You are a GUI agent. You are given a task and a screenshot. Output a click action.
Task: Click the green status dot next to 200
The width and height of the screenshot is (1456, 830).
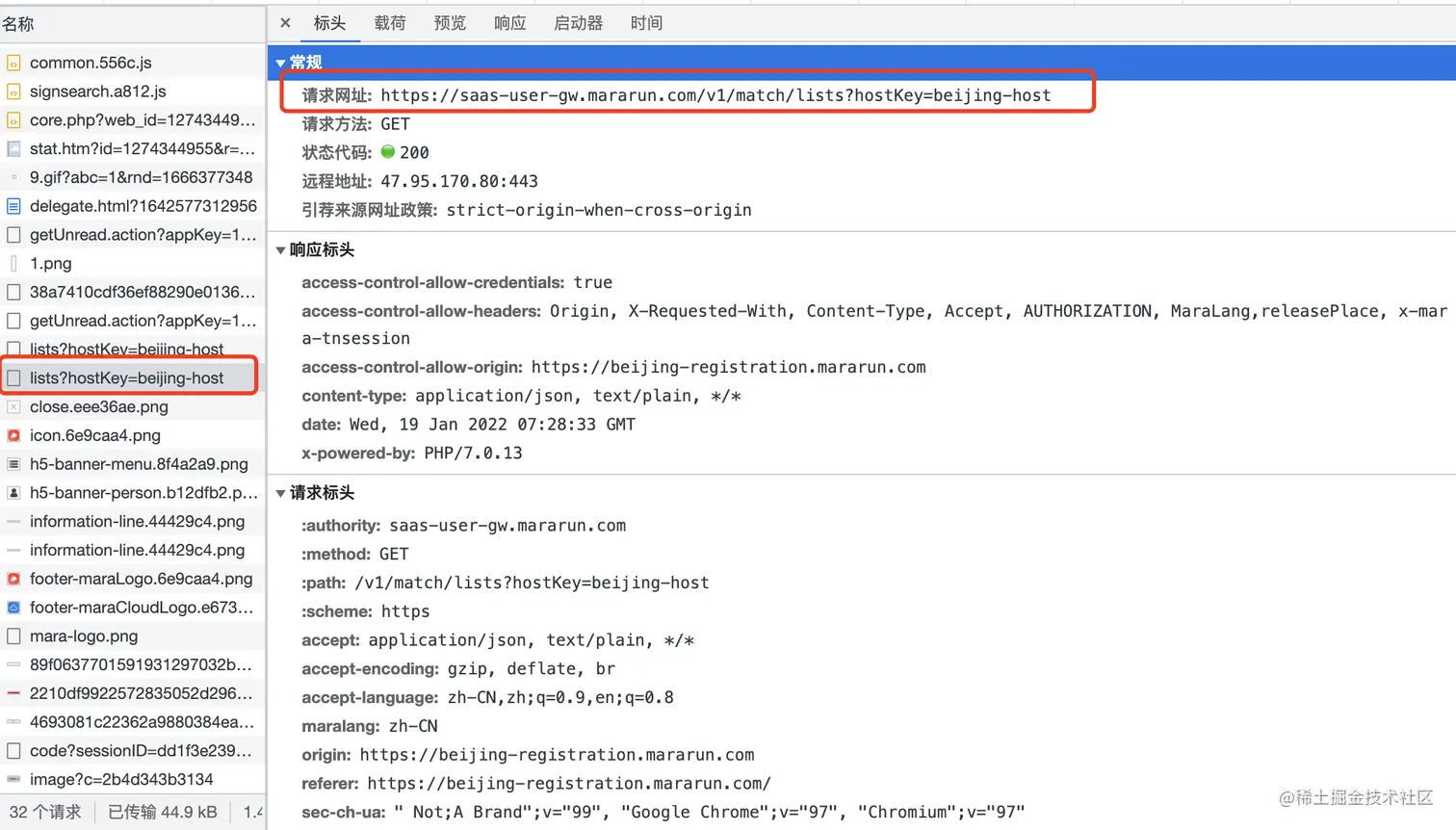(388, 152)
